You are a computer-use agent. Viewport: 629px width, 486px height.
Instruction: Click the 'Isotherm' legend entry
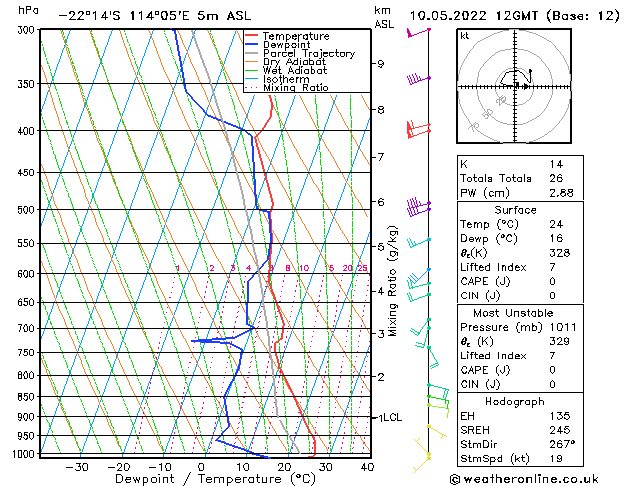286,79
